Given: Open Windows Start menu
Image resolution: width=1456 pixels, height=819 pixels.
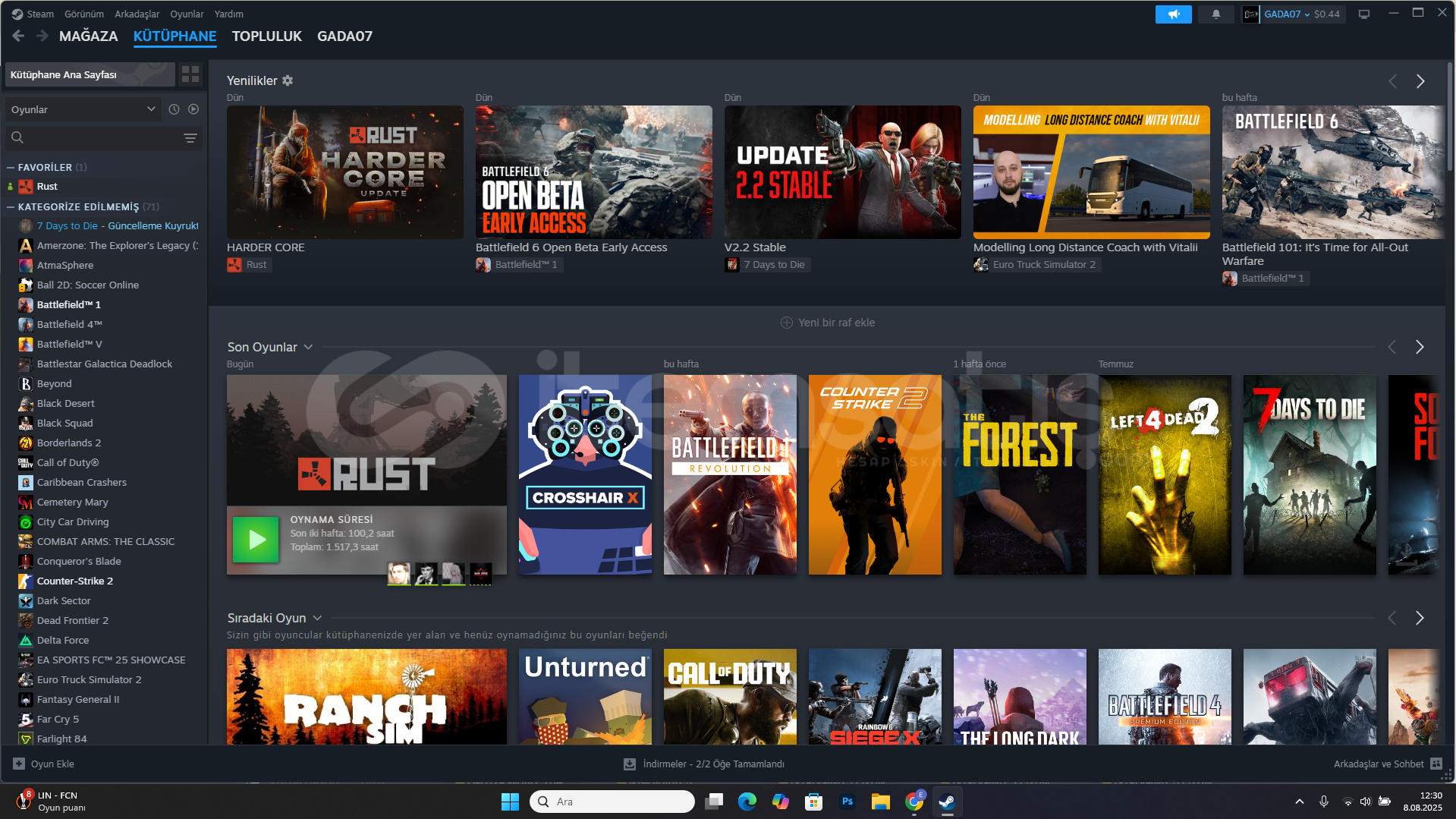Looking at the screenshot, I should [510, 802].
